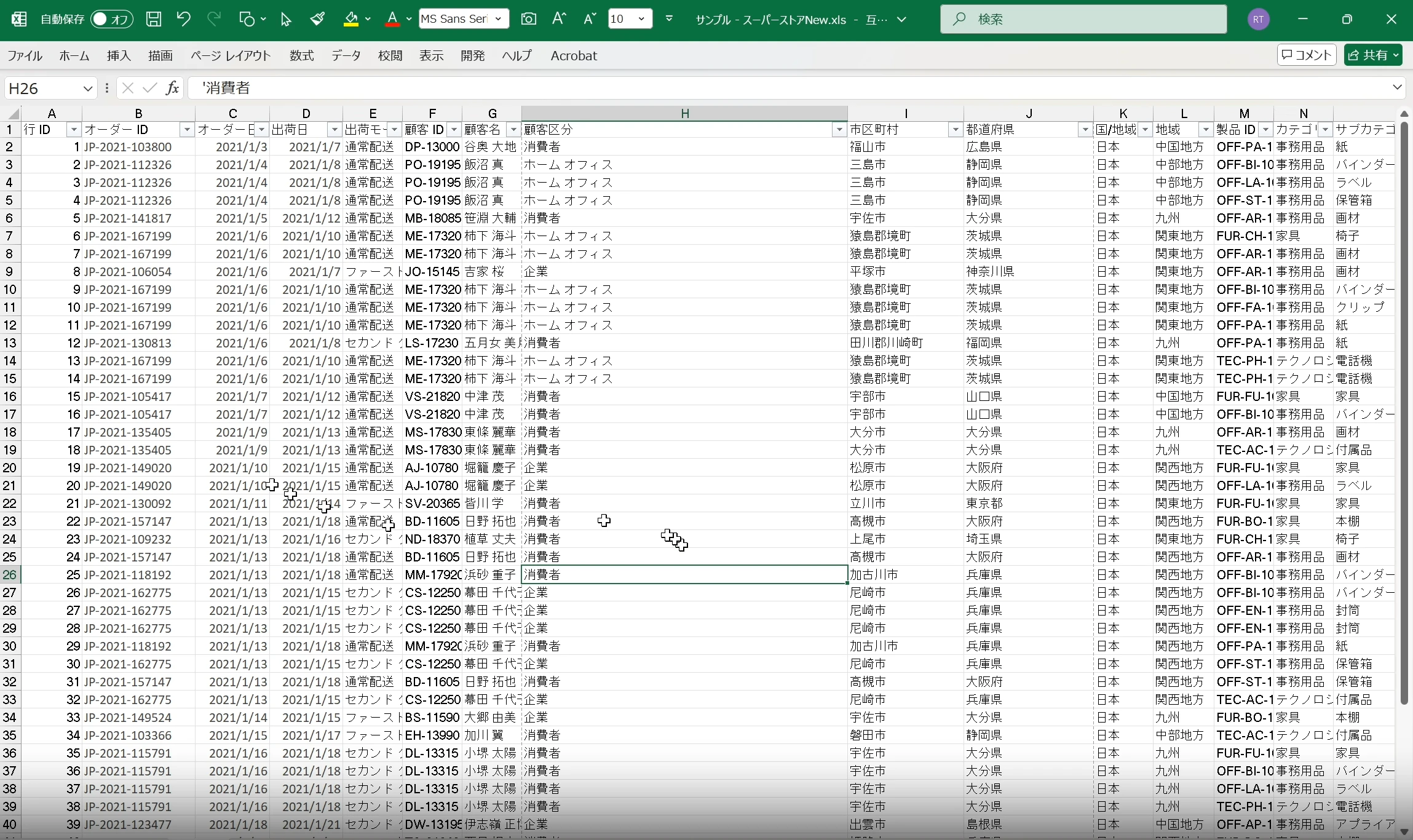The image size is (1413, 840).
Task: Click the Insert Function fx icon
Action: tap(173, 88)
